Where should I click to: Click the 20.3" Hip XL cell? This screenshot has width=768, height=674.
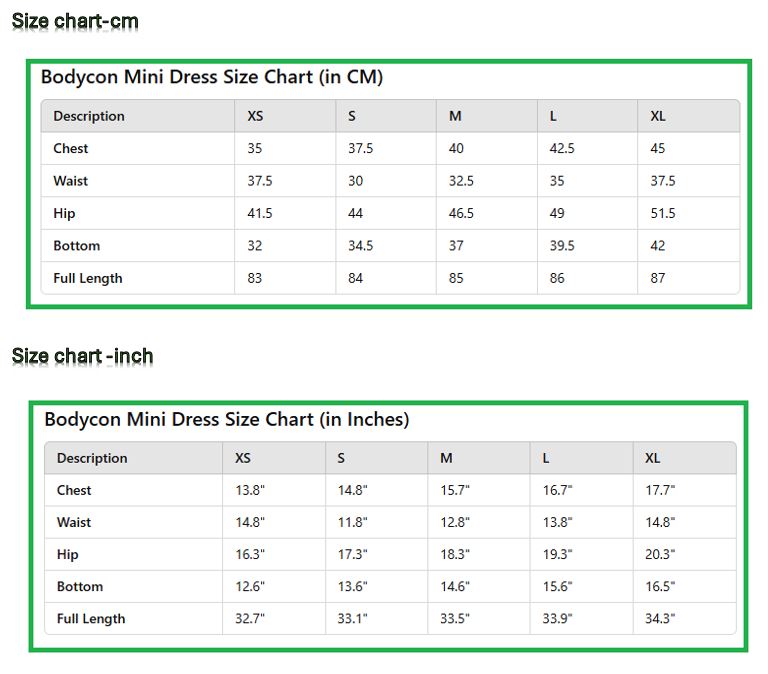(x=660, y=554)
